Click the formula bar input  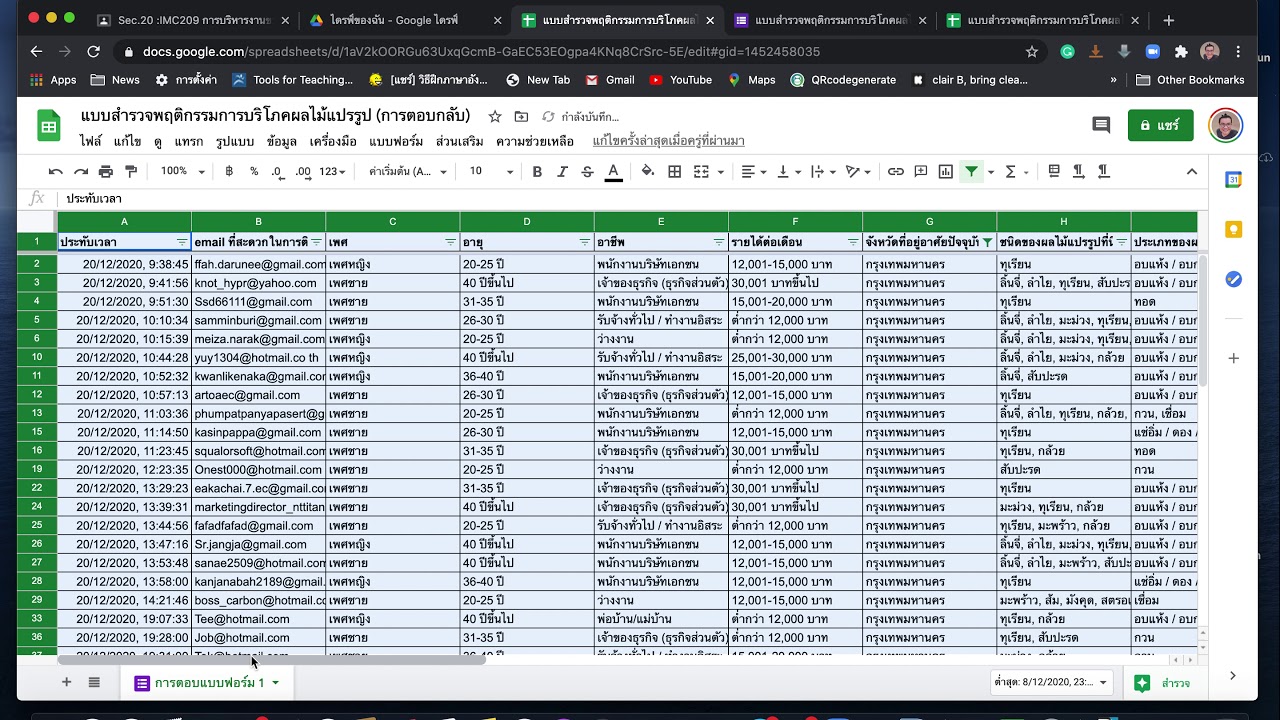point(630,199)
